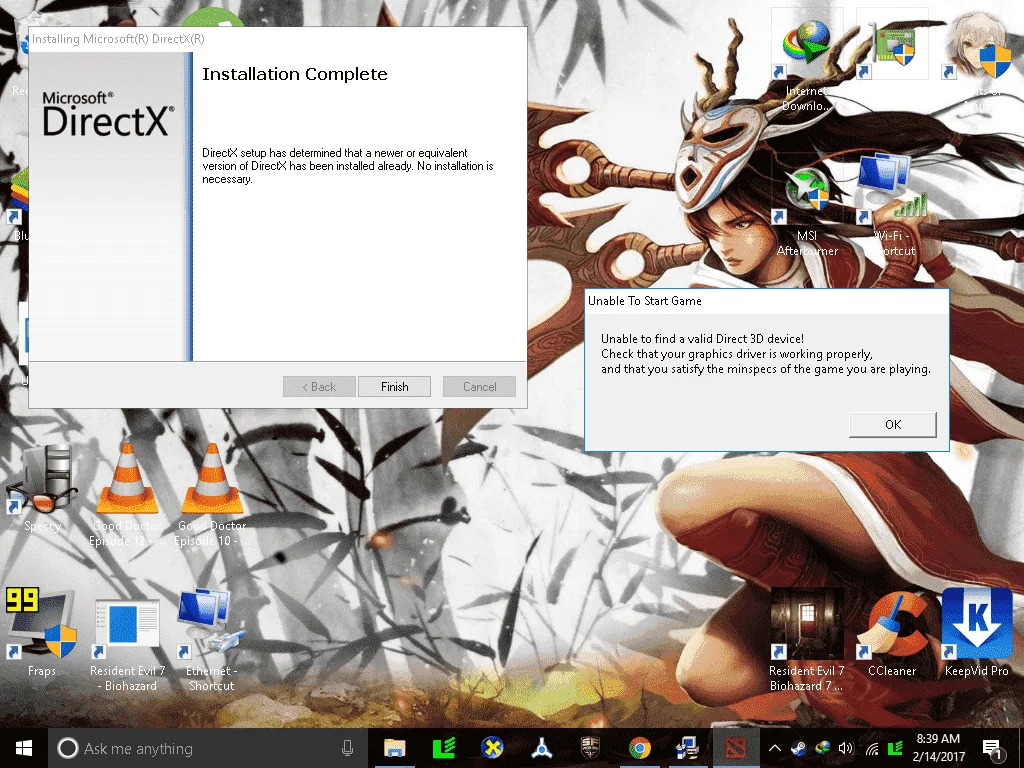Viewport: 1024px width, 768px height.
Task: Click the Unable To Start Game title bar
Action: point(767,301)
